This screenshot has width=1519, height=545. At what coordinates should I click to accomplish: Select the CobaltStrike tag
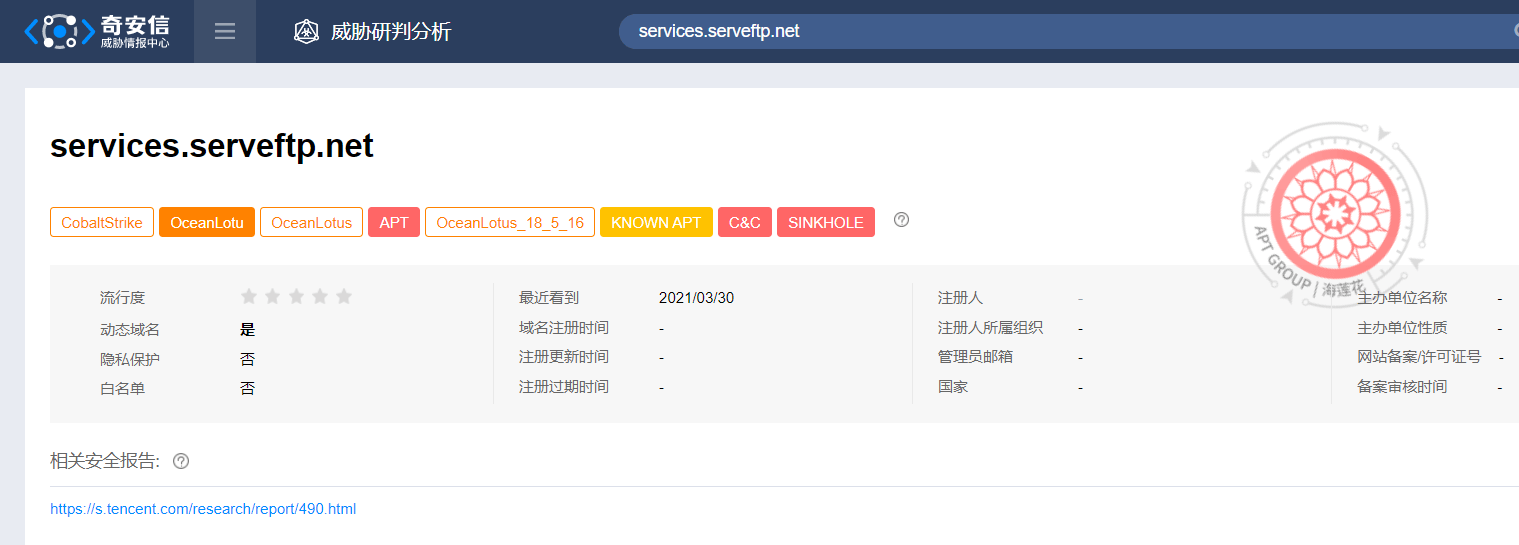pos(102,222)
